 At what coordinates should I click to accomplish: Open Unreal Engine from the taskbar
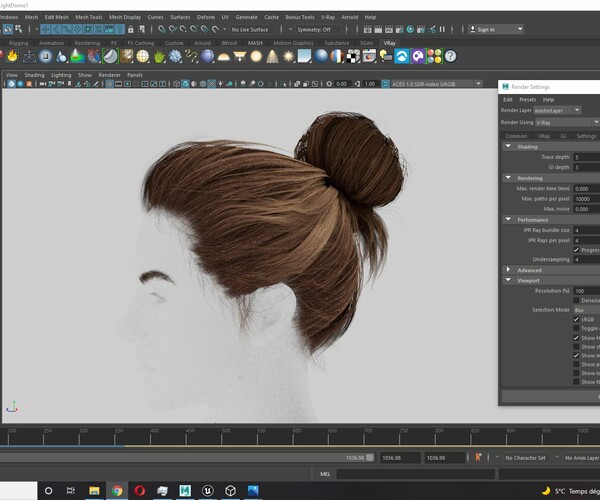click(208, 490)
